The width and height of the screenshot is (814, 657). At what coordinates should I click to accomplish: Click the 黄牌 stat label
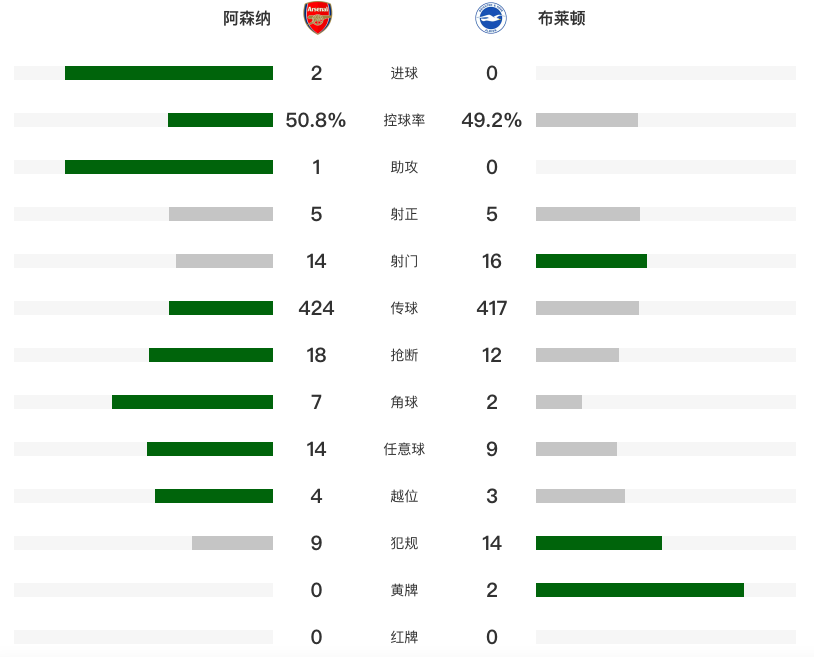[404, 590]
